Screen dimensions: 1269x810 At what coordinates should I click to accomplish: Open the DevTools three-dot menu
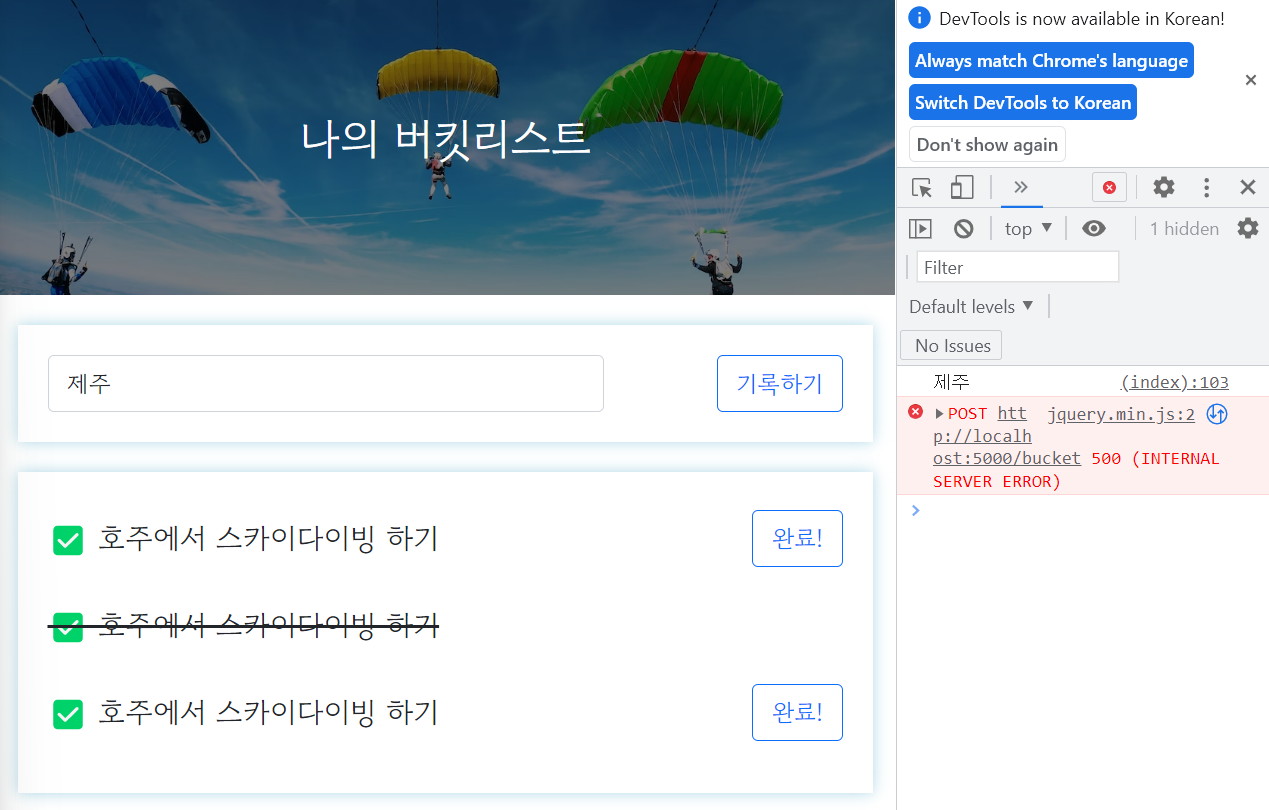tap(1207, 187)
